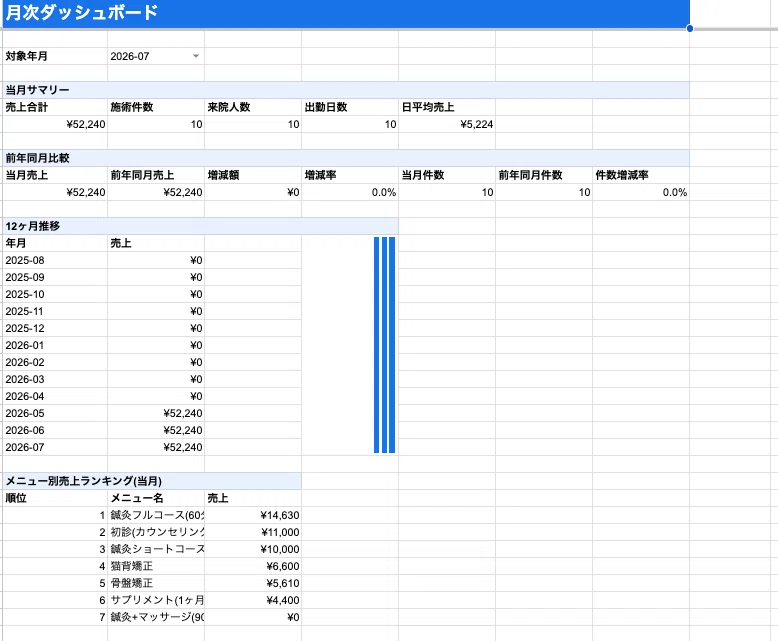Select the 鍼灸フルコース menu cell
The height and width of the screenshot is (641, 778).
[x=156, y=515]
